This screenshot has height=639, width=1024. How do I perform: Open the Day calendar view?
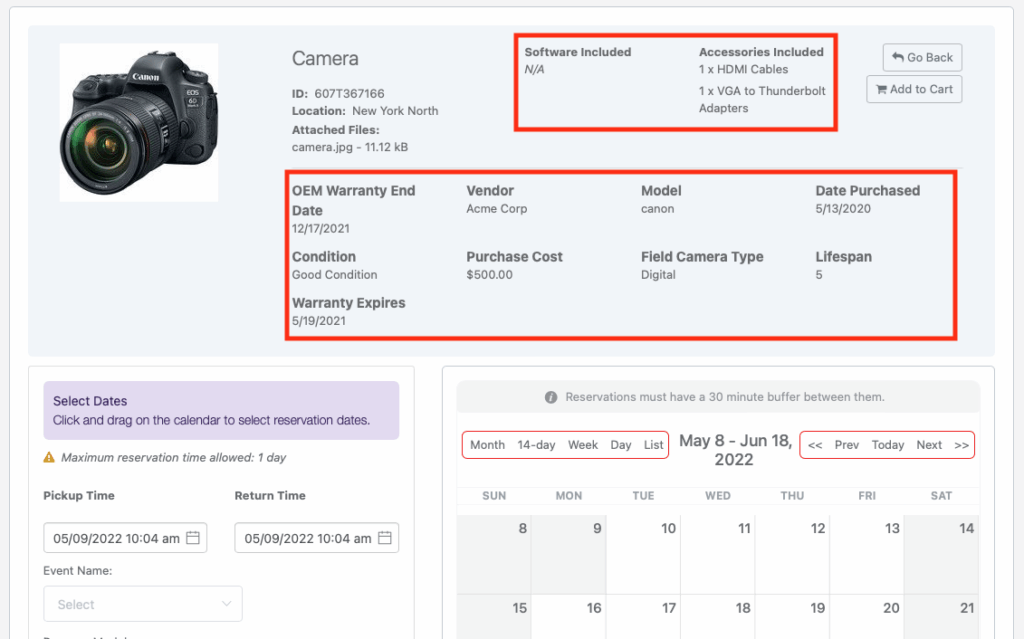click(x=621, y=445)
